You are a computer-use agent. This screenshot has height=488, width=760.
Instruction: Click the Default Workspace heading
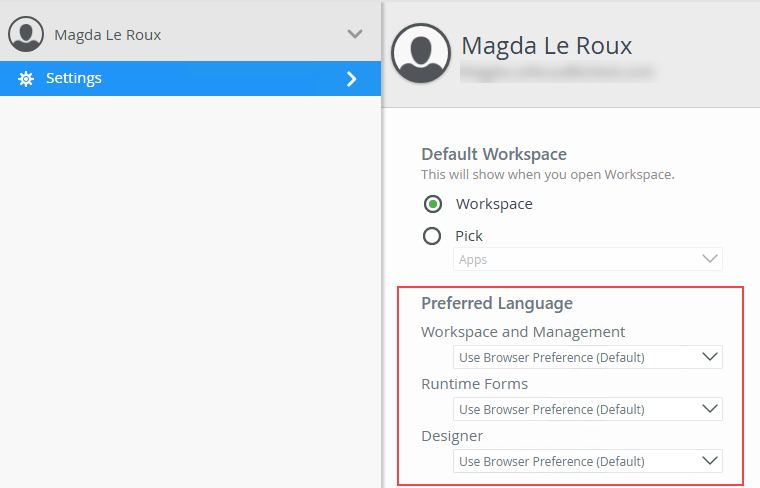click(x=494, y=154)
